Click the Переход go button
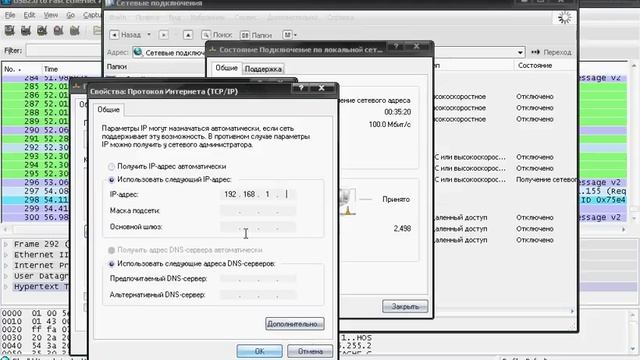 point(552,52)
